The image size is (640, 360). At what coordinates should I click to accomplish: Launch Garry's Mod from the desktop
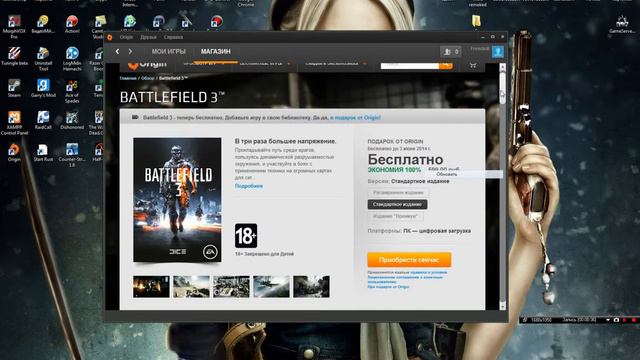pos(43,88)
